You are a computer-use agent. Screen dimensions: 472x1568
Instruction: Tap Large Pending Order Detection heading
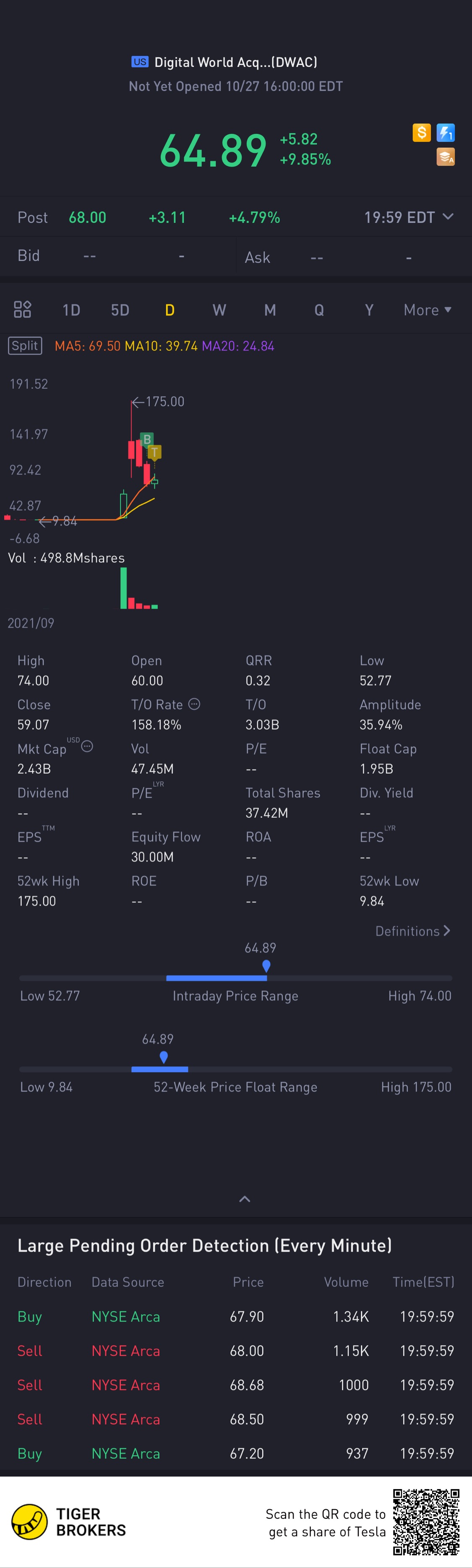204,1246
